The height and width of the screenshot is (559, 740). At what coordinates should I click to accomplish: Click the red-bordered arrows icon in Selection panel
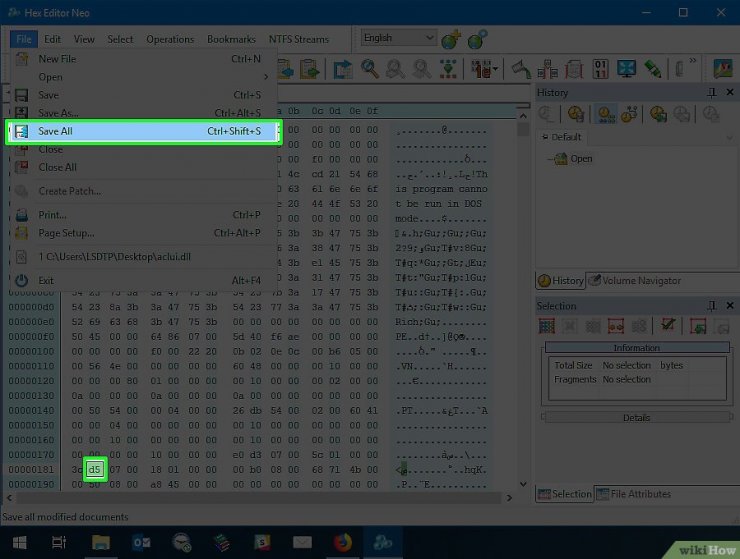[616, 326]
